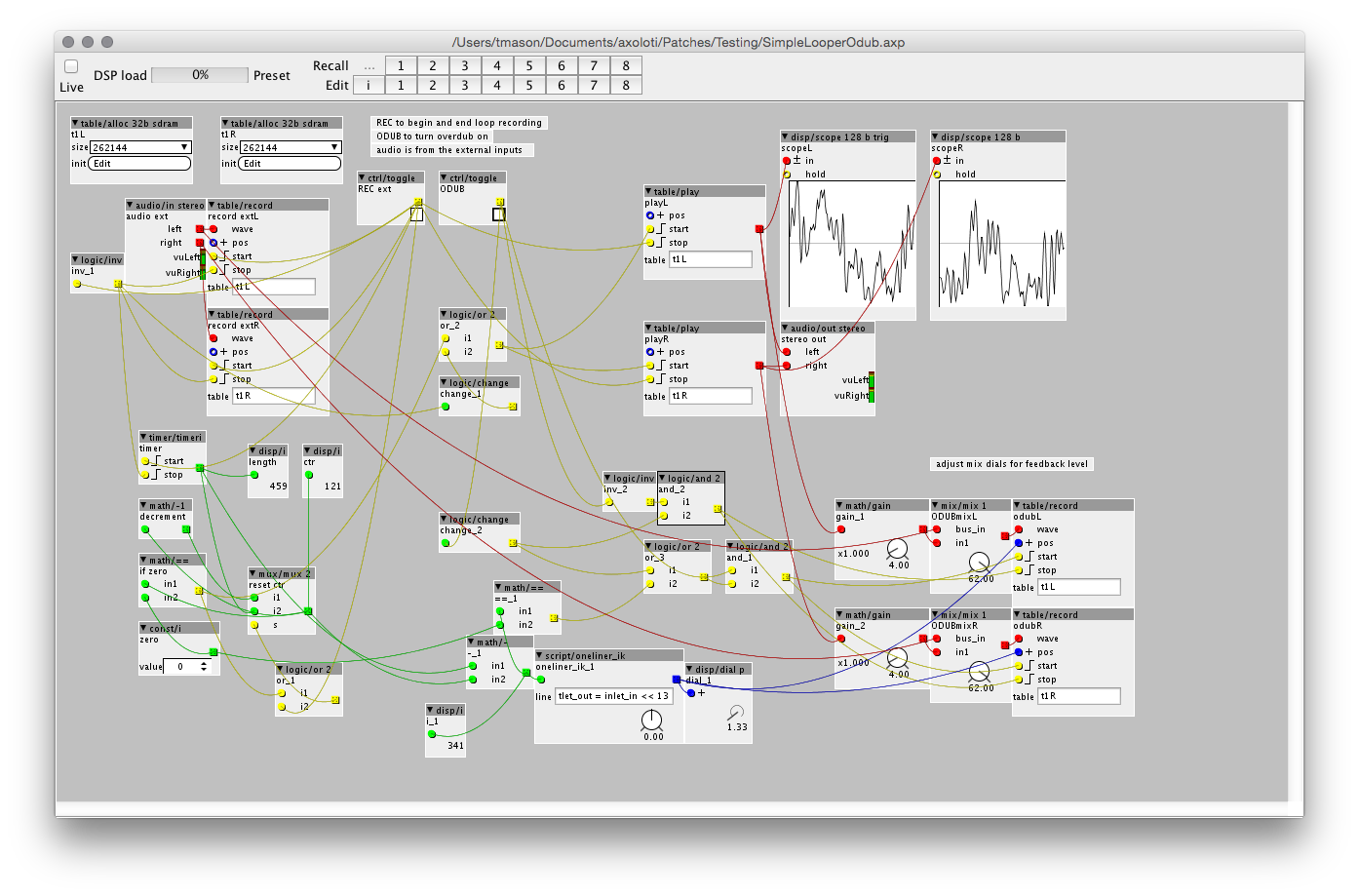Click the left inlet of stereo out

click(787, 352)
